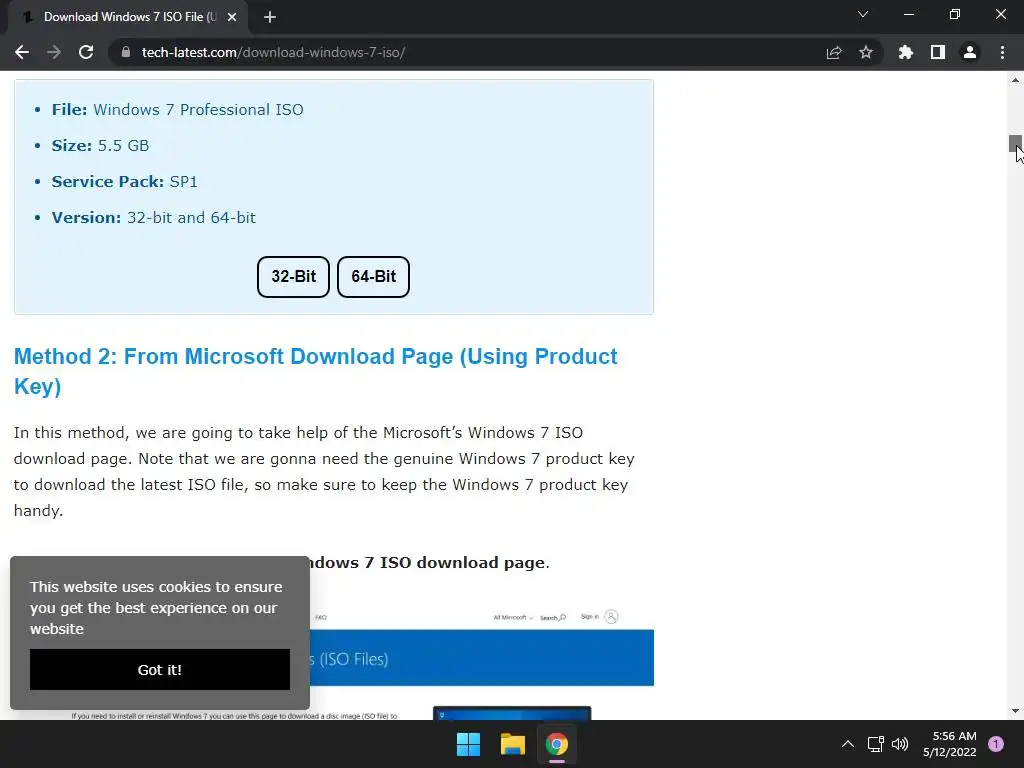Click the 'ISO download page' bold text
Image resolution: width=1024 pixels, height=768 pixels.
click(462, 563)
